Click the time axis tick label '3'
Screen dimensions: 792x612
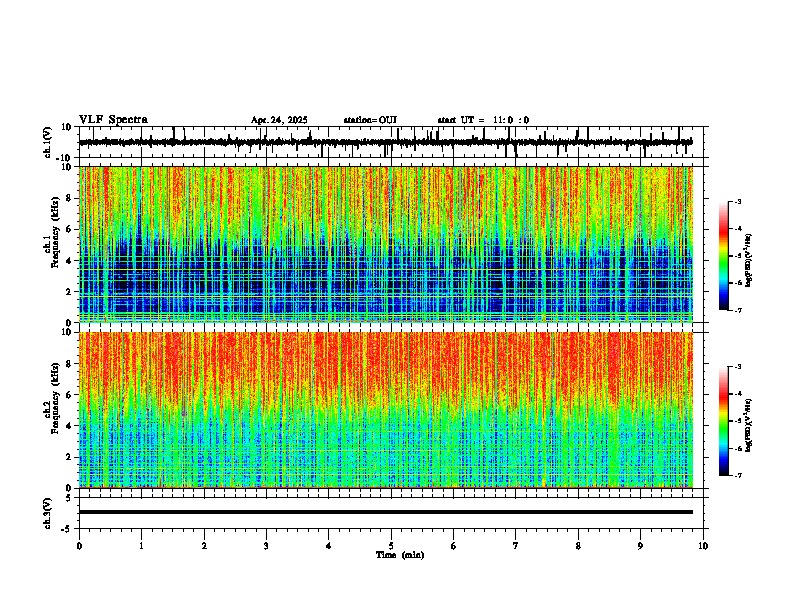266,546
